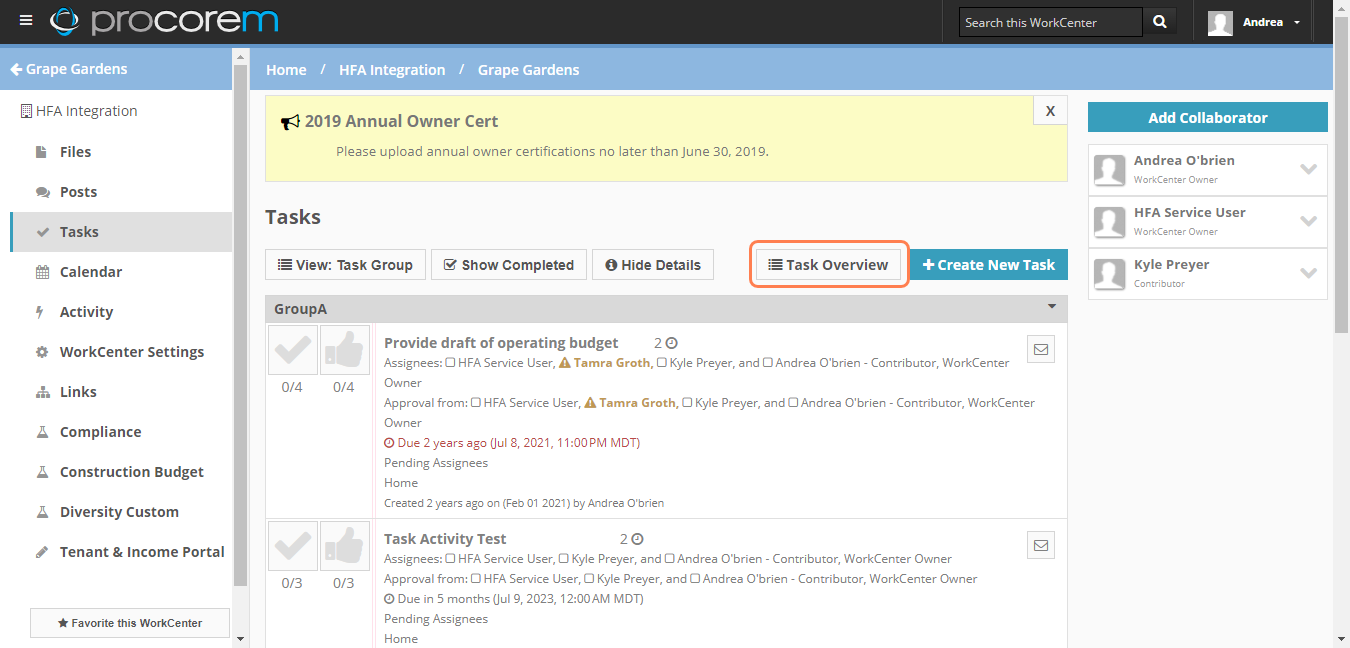Click envelope icon for operating budget task
Image resolution: width=1350 pixels, height=648 pixels.
tap(1041, 349)
